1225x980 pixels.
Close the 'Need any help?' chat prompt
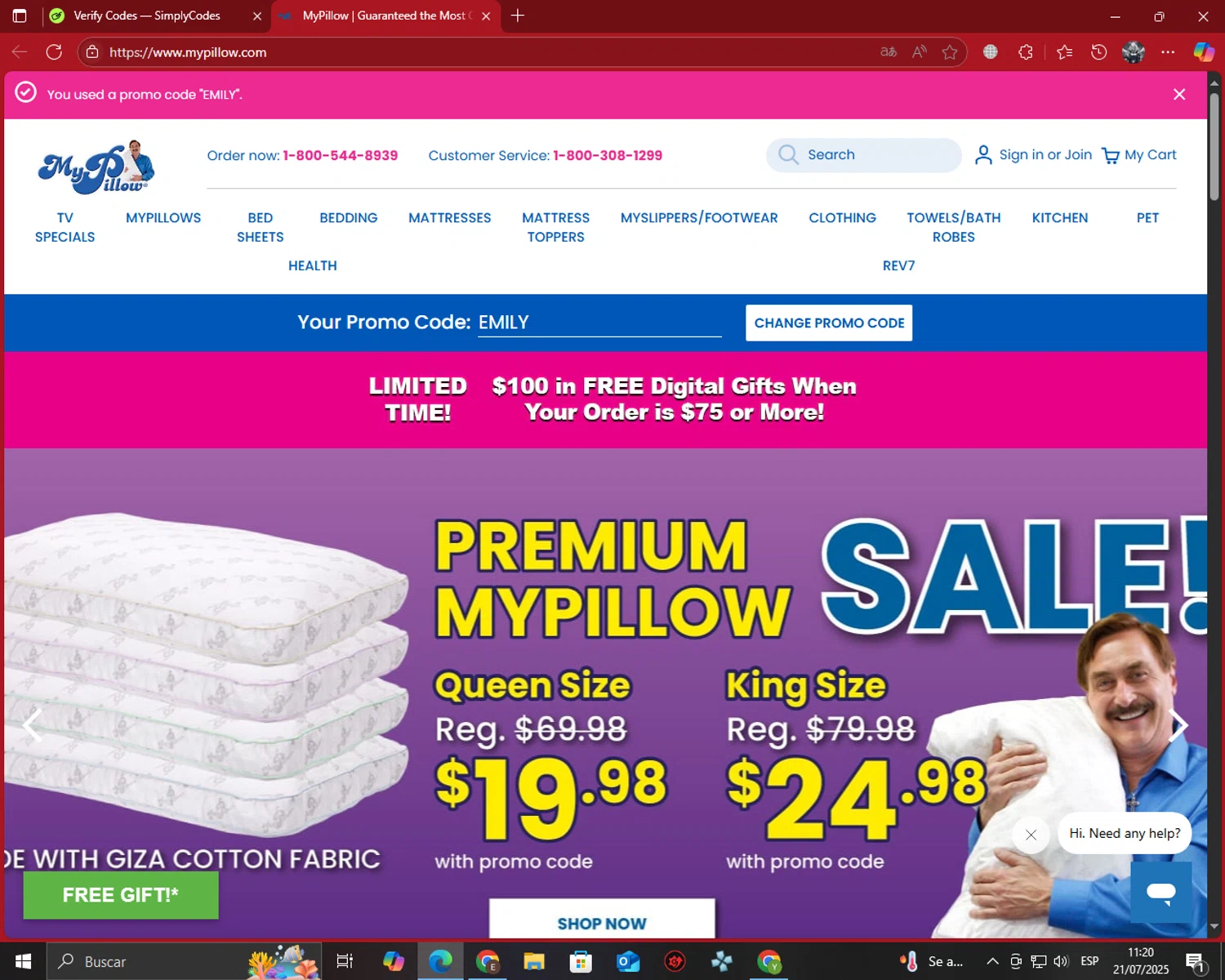coord(1031,835)
